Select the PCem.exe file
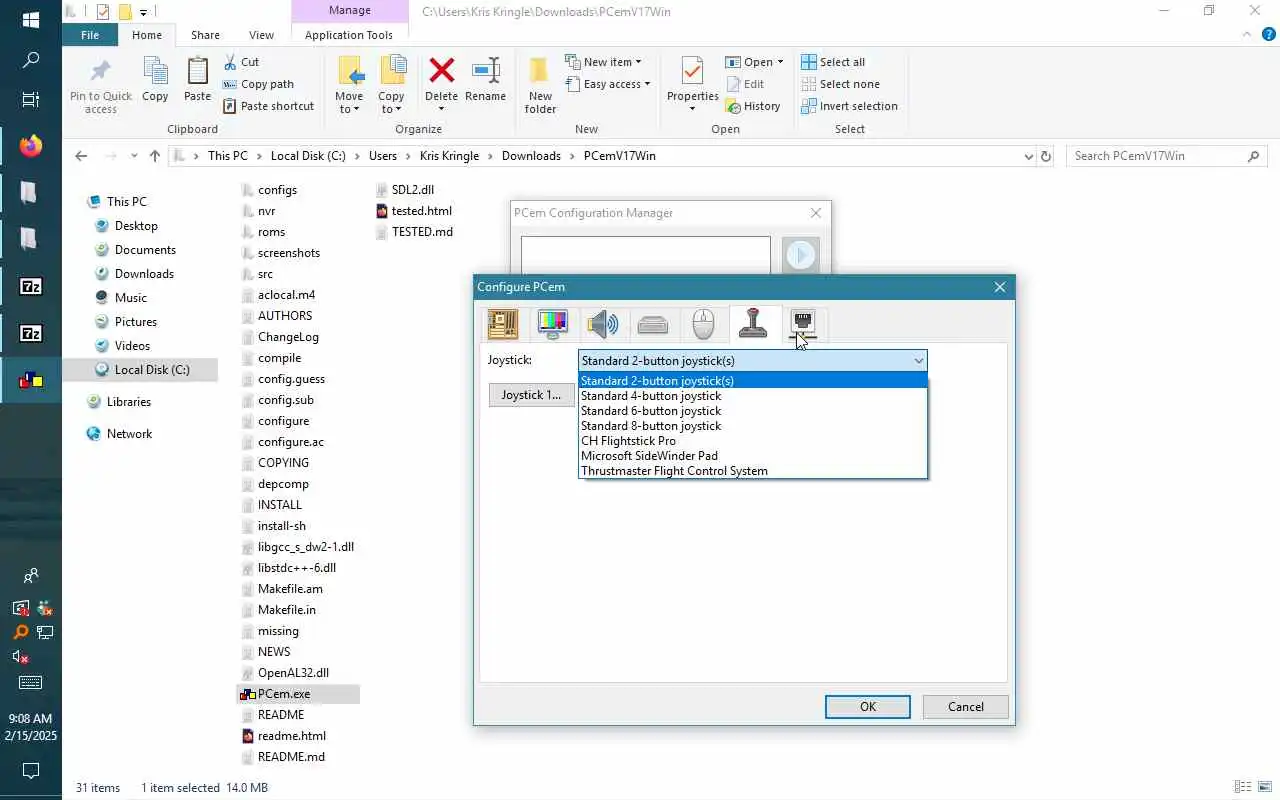This screenshot has height=800, width=1280. click(x=283, y=694)
